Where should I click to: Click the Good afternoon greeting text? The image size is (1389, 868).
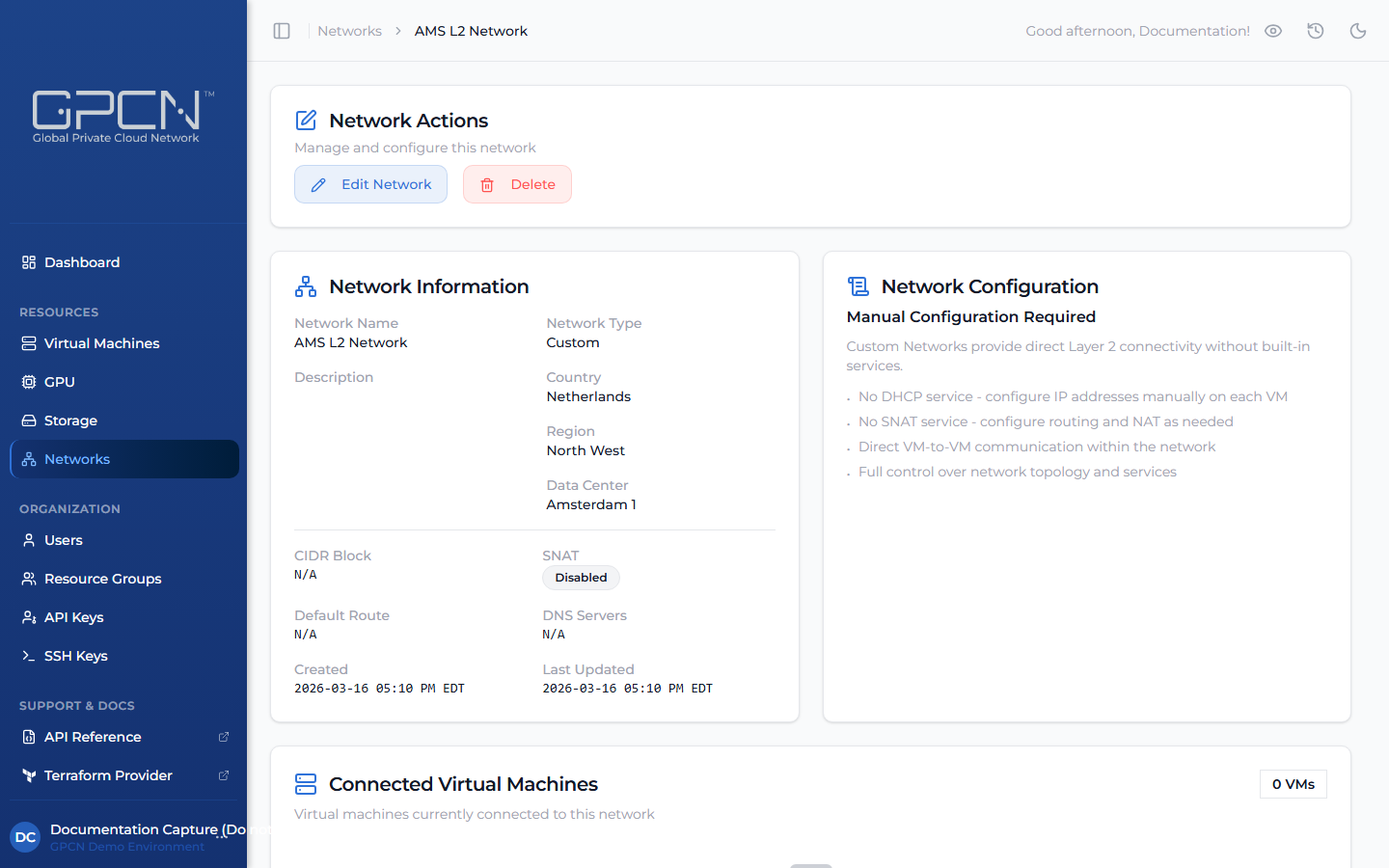[x=1137, y=31]
